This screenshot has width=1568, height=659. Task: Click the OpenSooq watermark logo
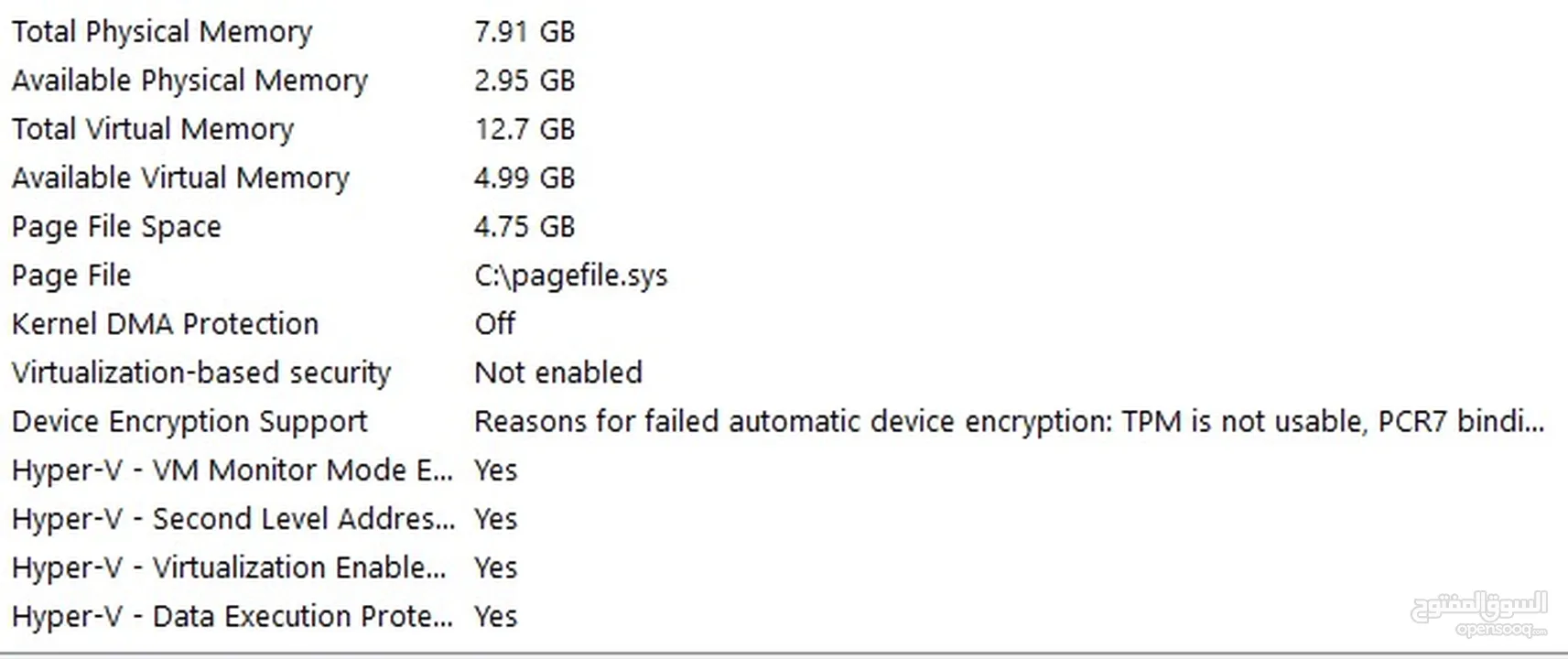[1480, 613]
